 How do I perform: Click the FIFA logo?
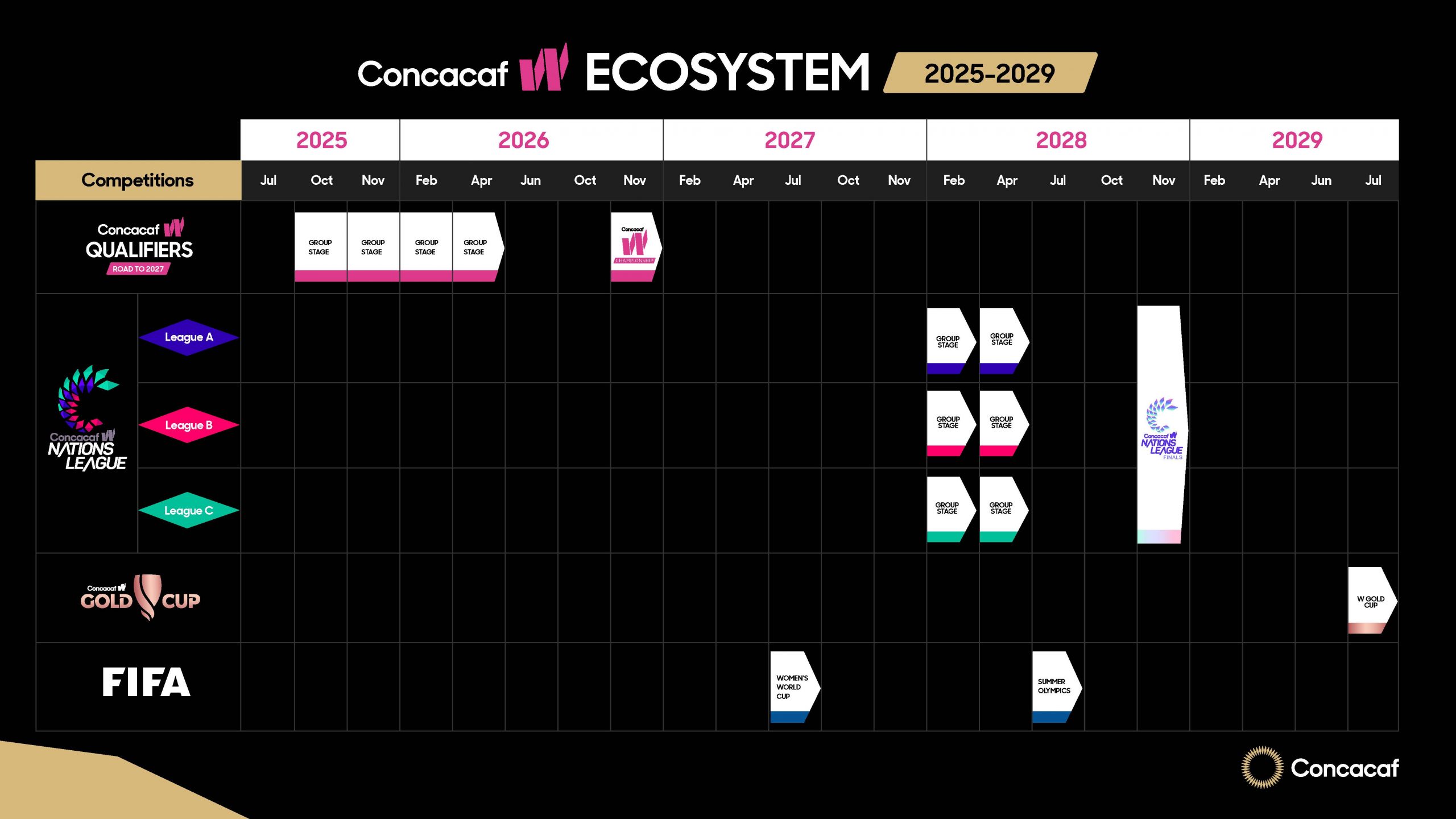[x=146, y=682]
